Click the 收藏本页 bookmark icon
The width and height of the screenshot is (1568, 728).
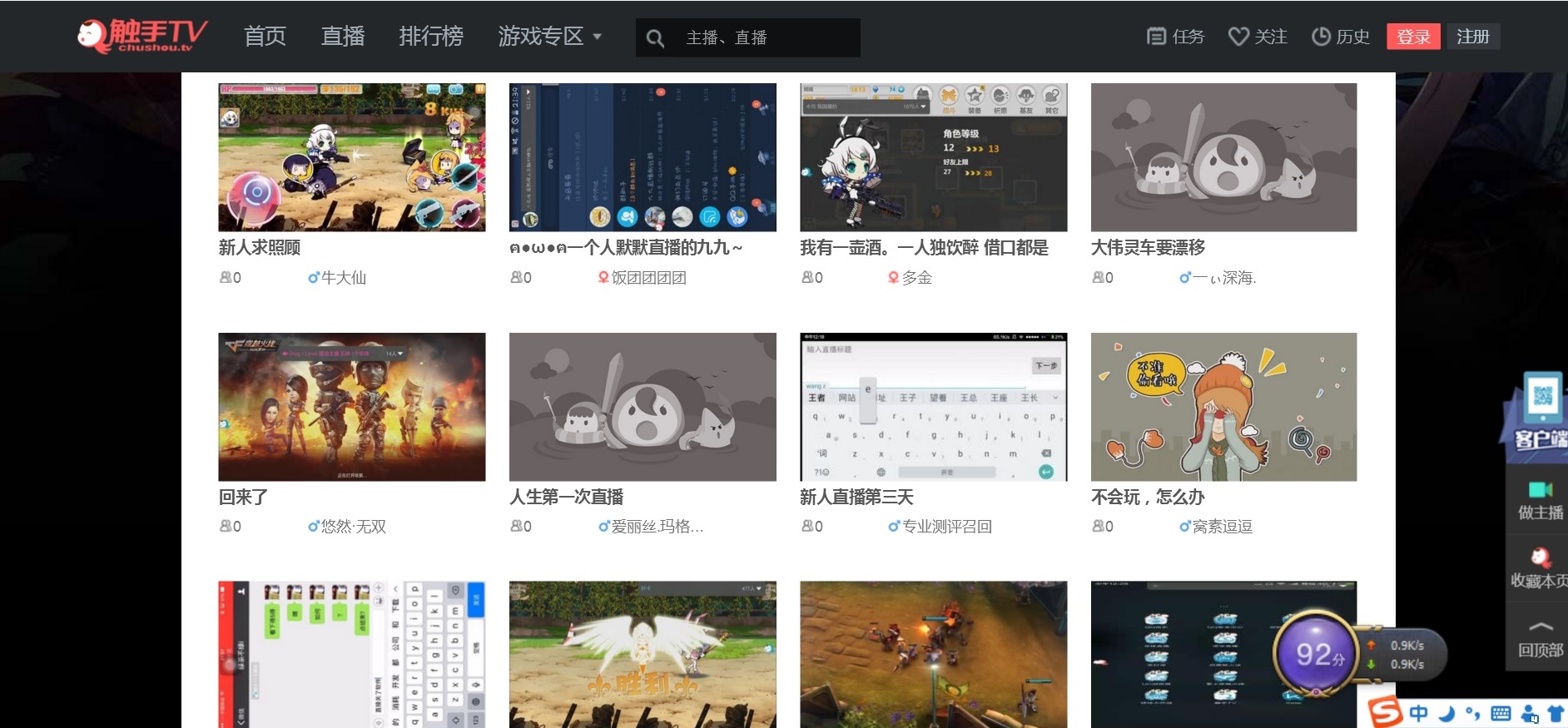(1541, 557)
